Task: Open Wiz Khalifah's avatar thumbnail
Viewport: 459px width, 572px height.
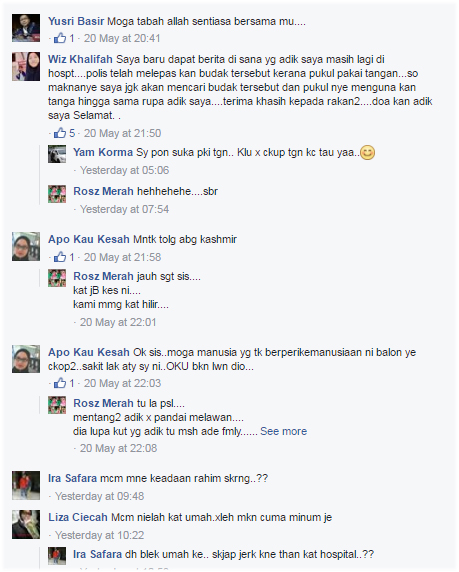Action: click(x=26, y=66)
